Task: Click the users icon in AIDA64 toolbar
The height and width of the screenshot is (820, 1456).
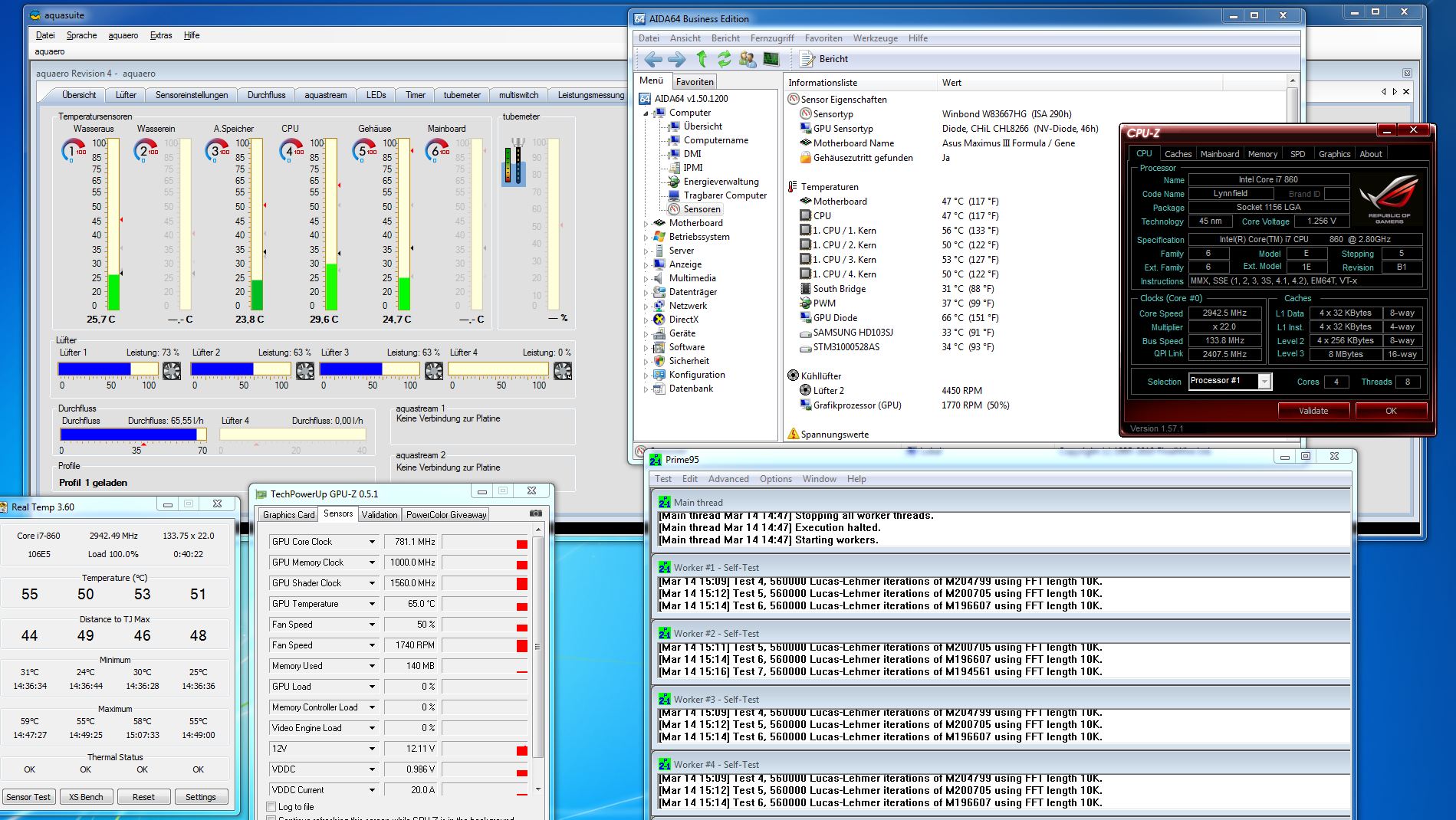Action: tap(748, 59)
